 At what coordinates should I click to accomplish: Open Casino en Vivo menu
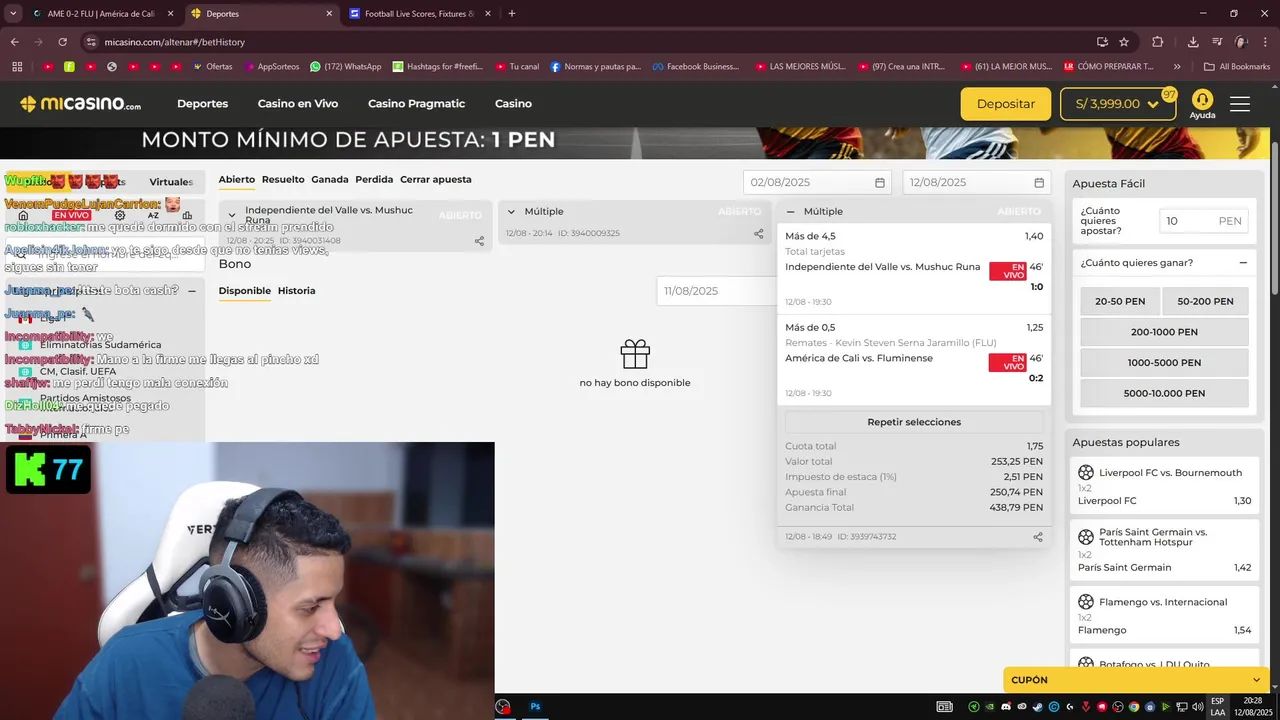(298, 104)
